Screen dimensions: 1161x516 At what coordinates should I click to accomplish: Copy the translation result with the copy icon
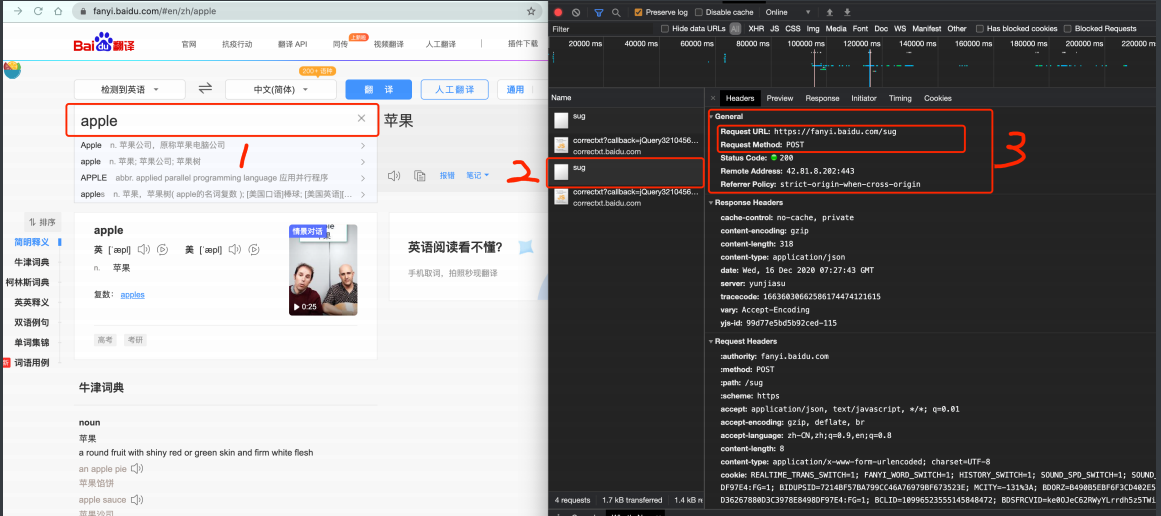420,175
